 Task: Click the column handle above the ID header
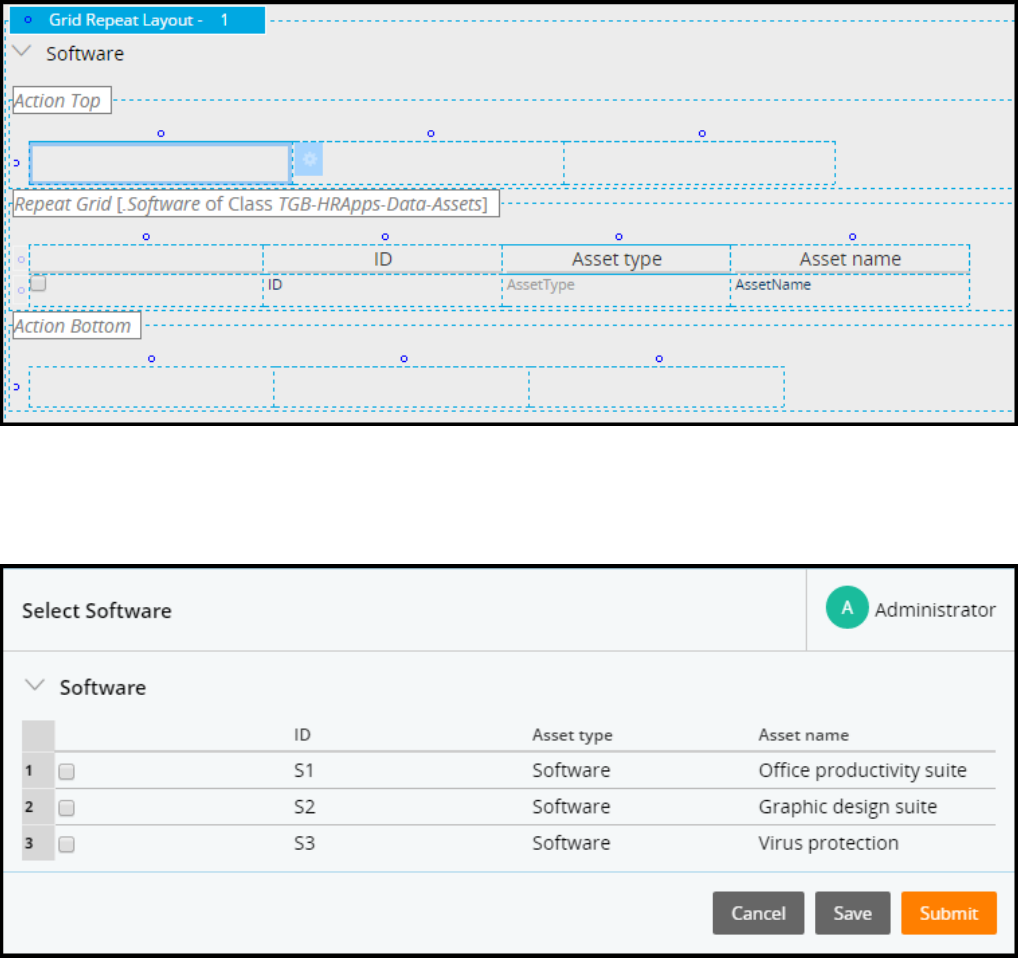[x=383, y=237]
